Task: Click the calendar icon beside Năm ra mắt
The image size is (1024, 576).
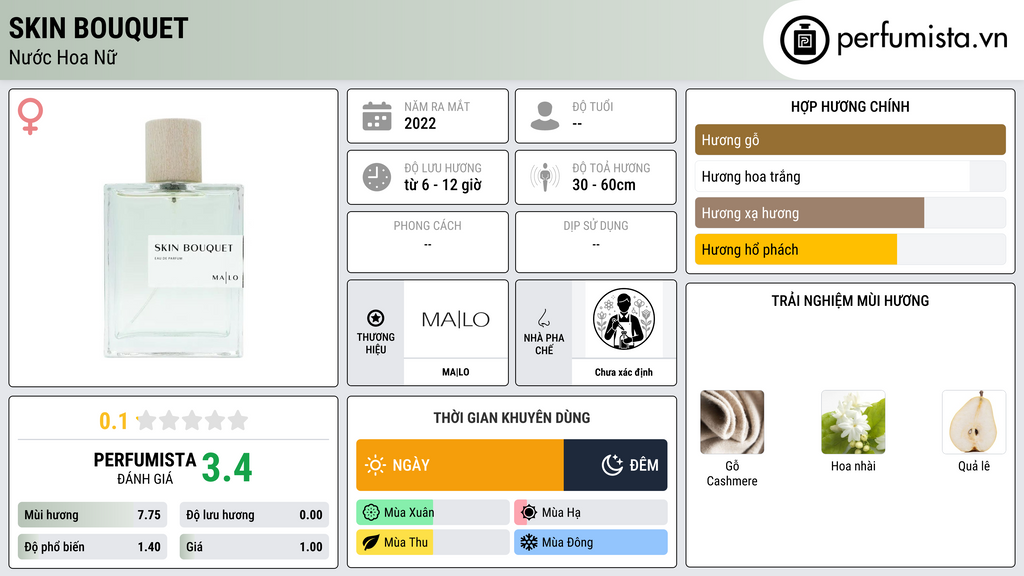Action: [377, 116]
